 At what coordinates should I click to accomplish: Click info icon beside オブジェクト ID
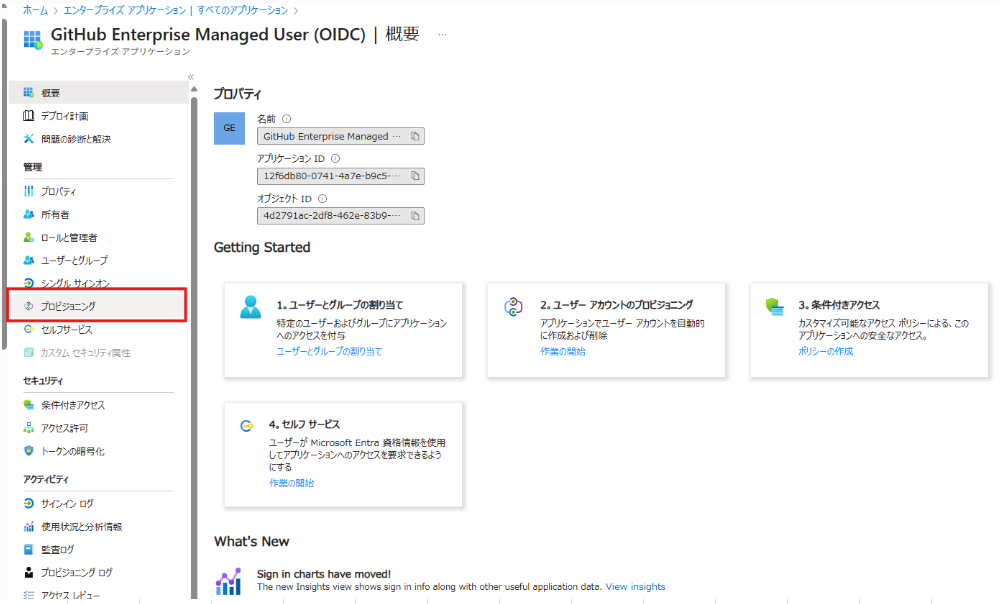(323, 198)
